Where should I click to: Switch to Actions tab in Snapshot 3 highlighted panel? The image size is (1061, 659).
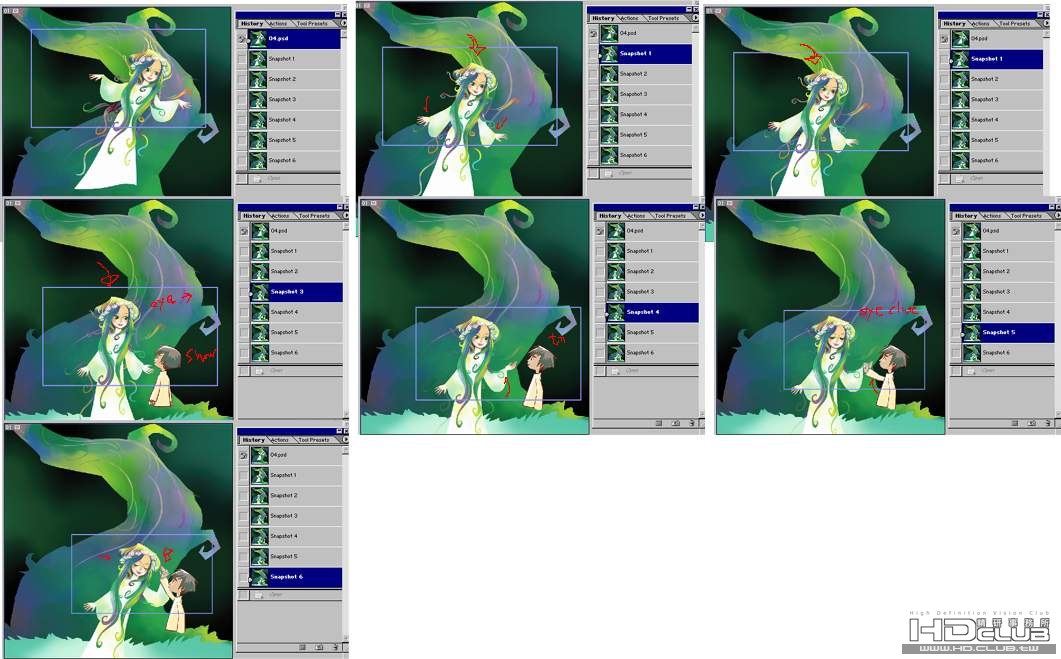point(280,215)
